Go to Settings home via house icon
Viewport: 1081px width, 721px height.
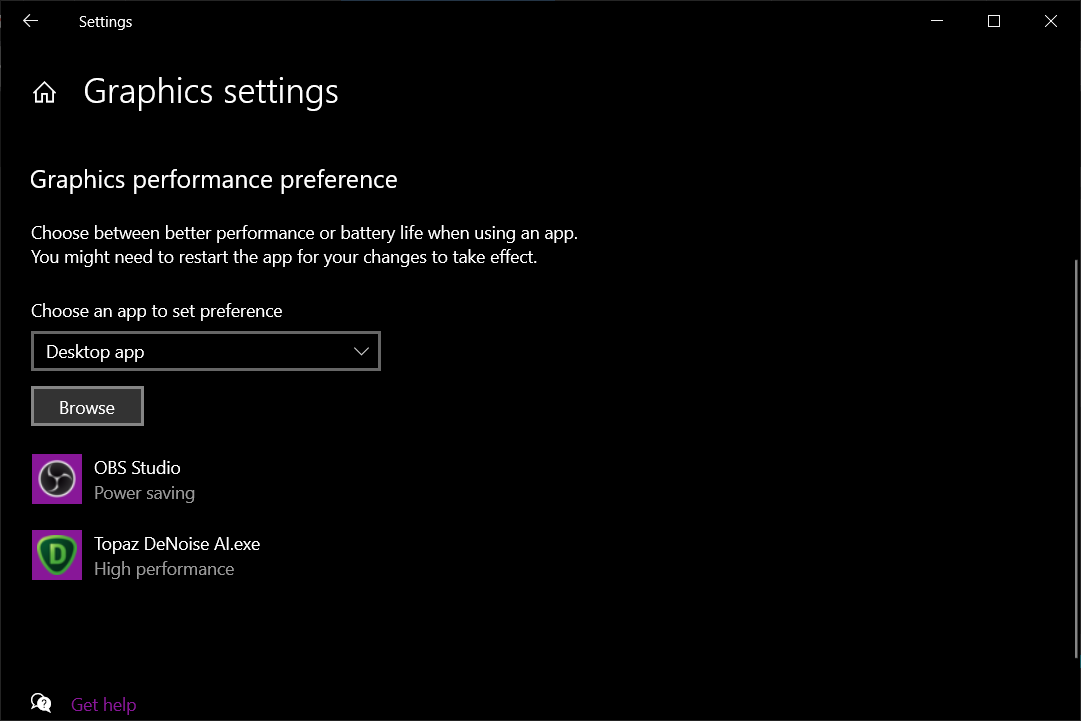(x=44, y=93)
